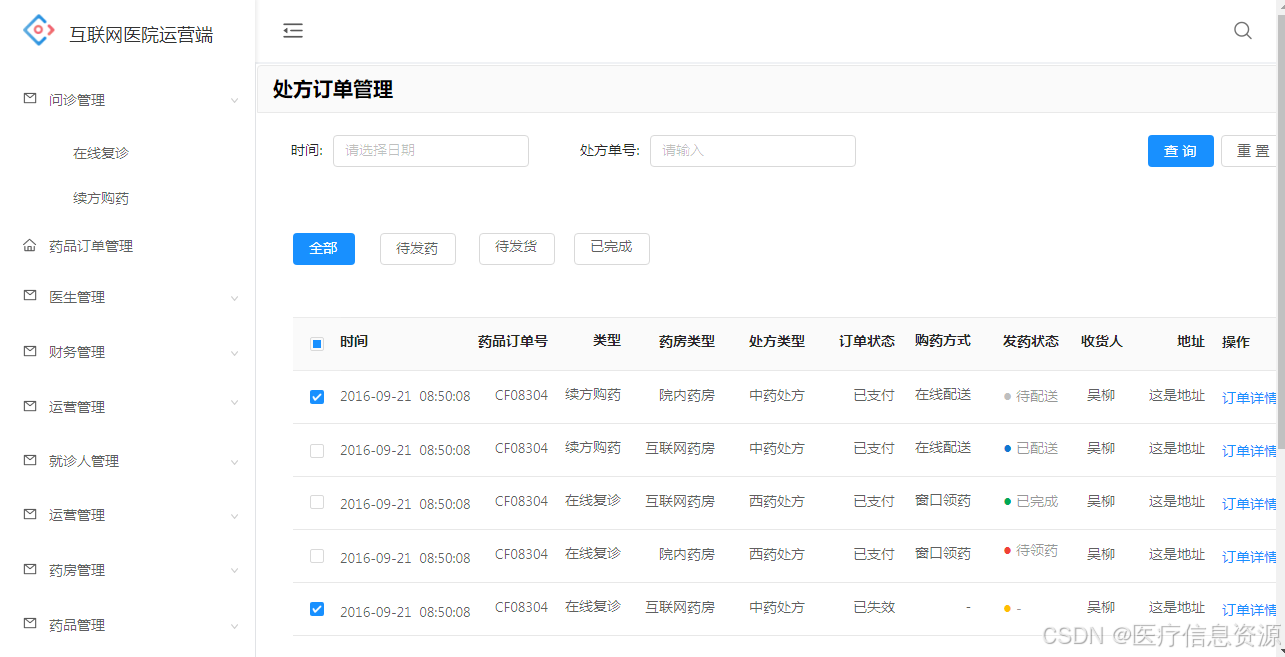Screen dimensions: 1285x657
Task: Click the icon of 运营管理 above 就诊人管理
Action: (29, 406)
